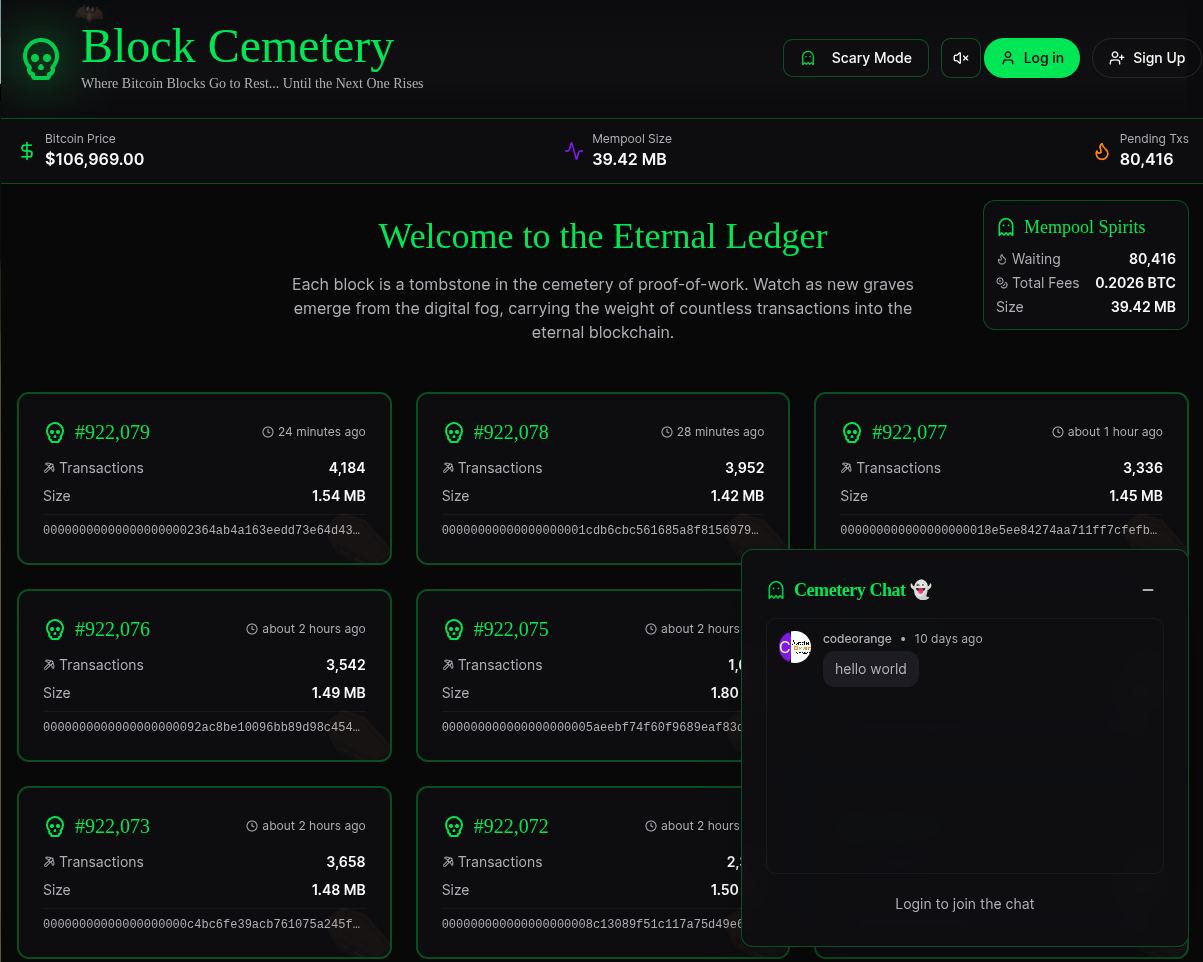This screenshot has width=1203, height=962.
Task: Click the Mempool Size pulse icon
Action: tap(574, 151)
